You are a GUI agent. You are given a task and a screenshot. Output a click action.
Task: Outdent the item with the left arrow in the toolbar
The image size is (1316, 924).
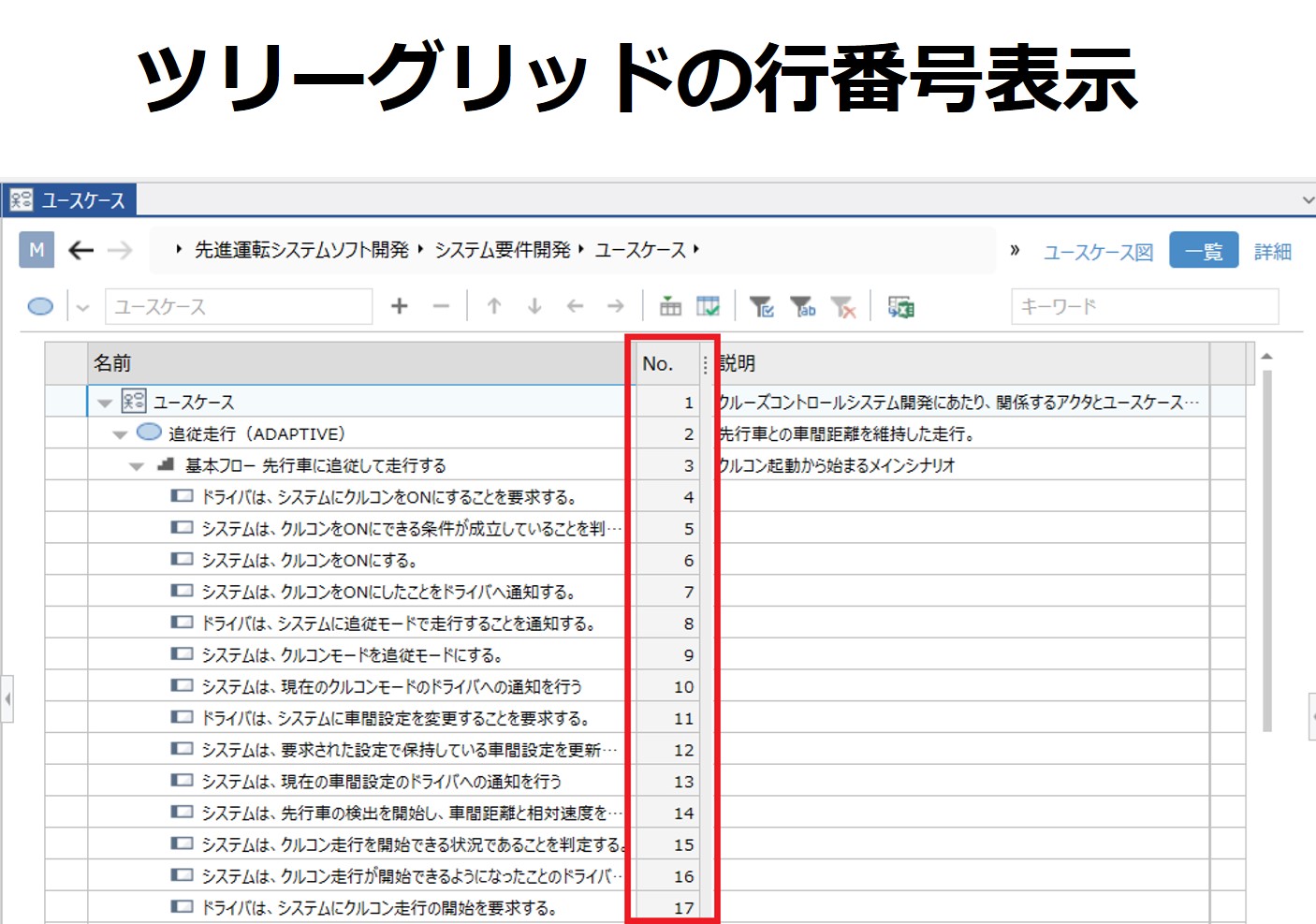tap(575, 306)
